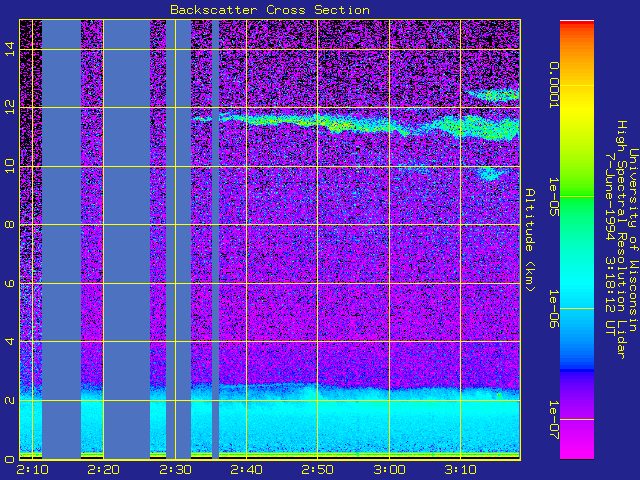Click the 2:50 time axis label
Viewport: 640px width, 480px height.
318,470
